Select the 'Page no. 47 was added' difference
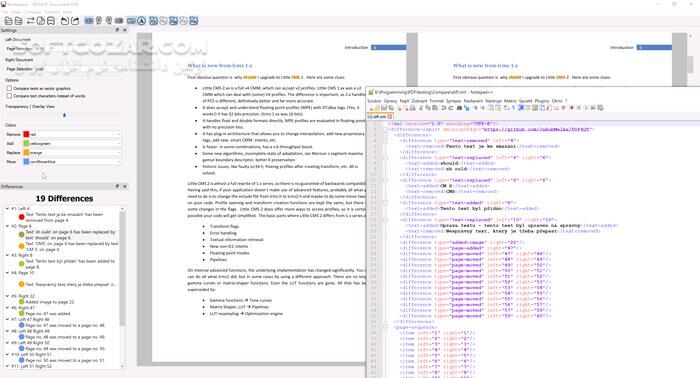 (48, 314)
